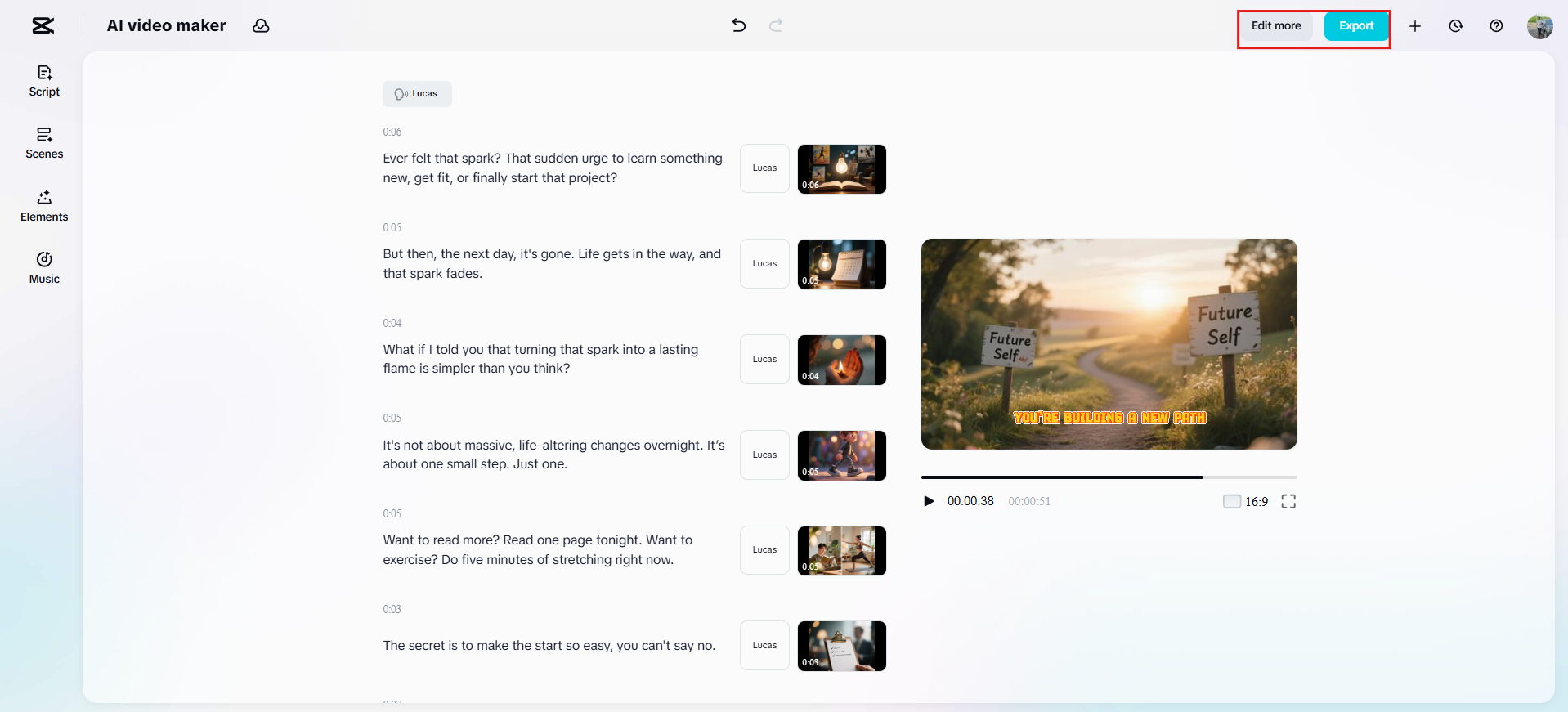Screen dimensions: 1568x712
Task: Select Lucas voice for 'Want to read more' scene
Action: click(x=764, y=550)
